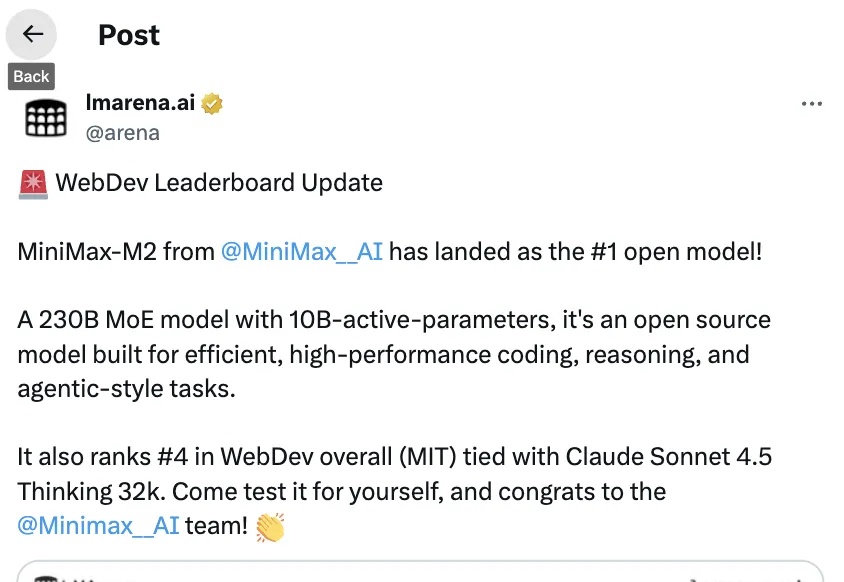Click the clapping hands emoji

coord(270,527)
